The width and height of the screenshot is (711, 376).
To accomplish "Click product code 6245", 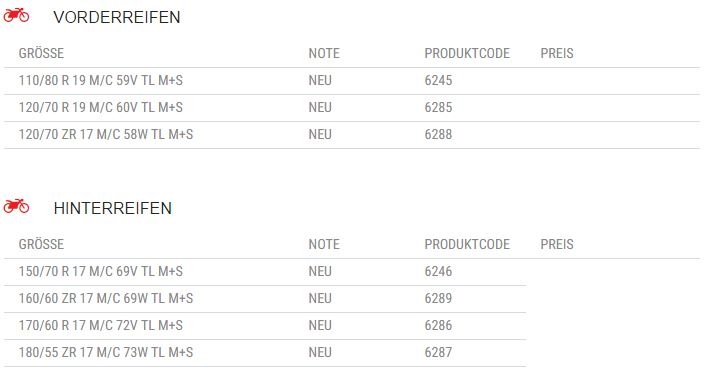I will 438,80.
